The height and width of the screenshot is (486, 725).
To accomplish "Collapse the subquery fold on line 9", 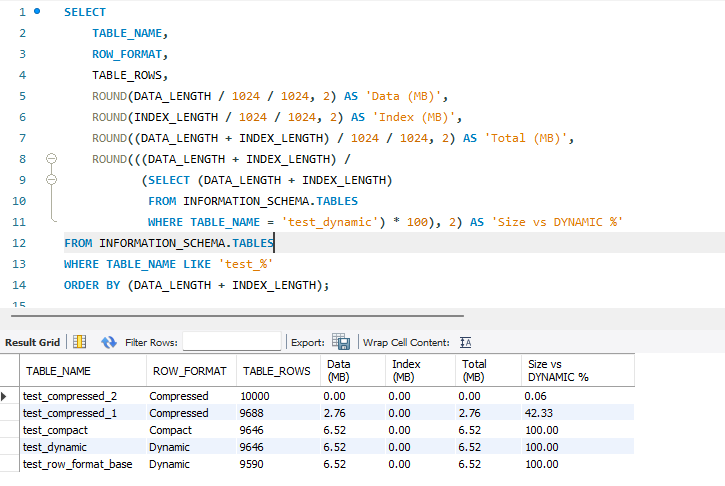I will pyautogui.click(x=51, y=180).
